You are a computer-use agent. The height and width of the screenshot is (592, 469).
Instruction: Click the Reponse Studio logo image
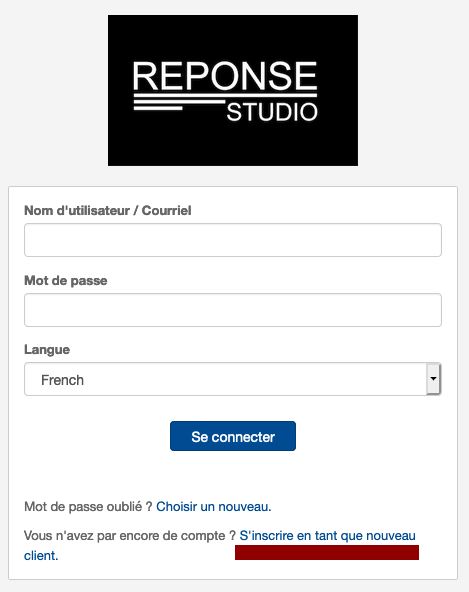233,90
